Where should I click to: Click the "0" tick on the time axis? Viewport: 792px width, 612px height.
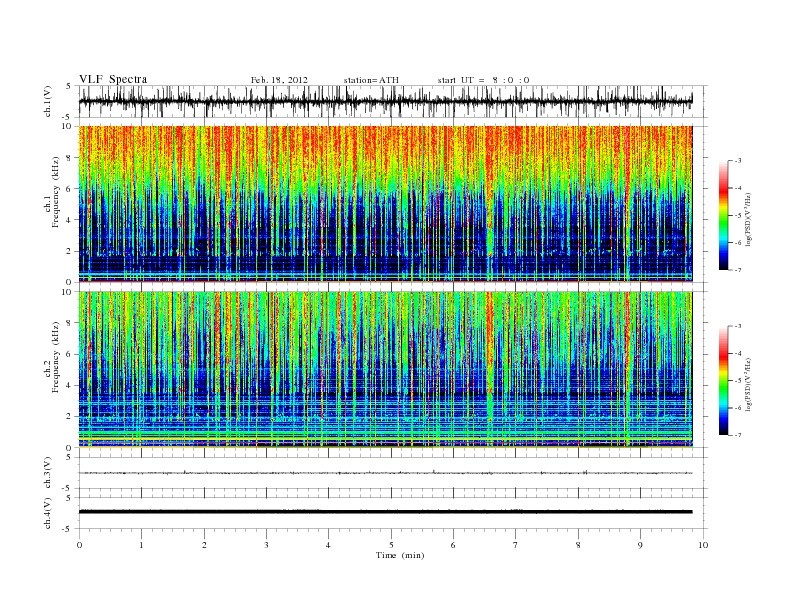[79, 545]
